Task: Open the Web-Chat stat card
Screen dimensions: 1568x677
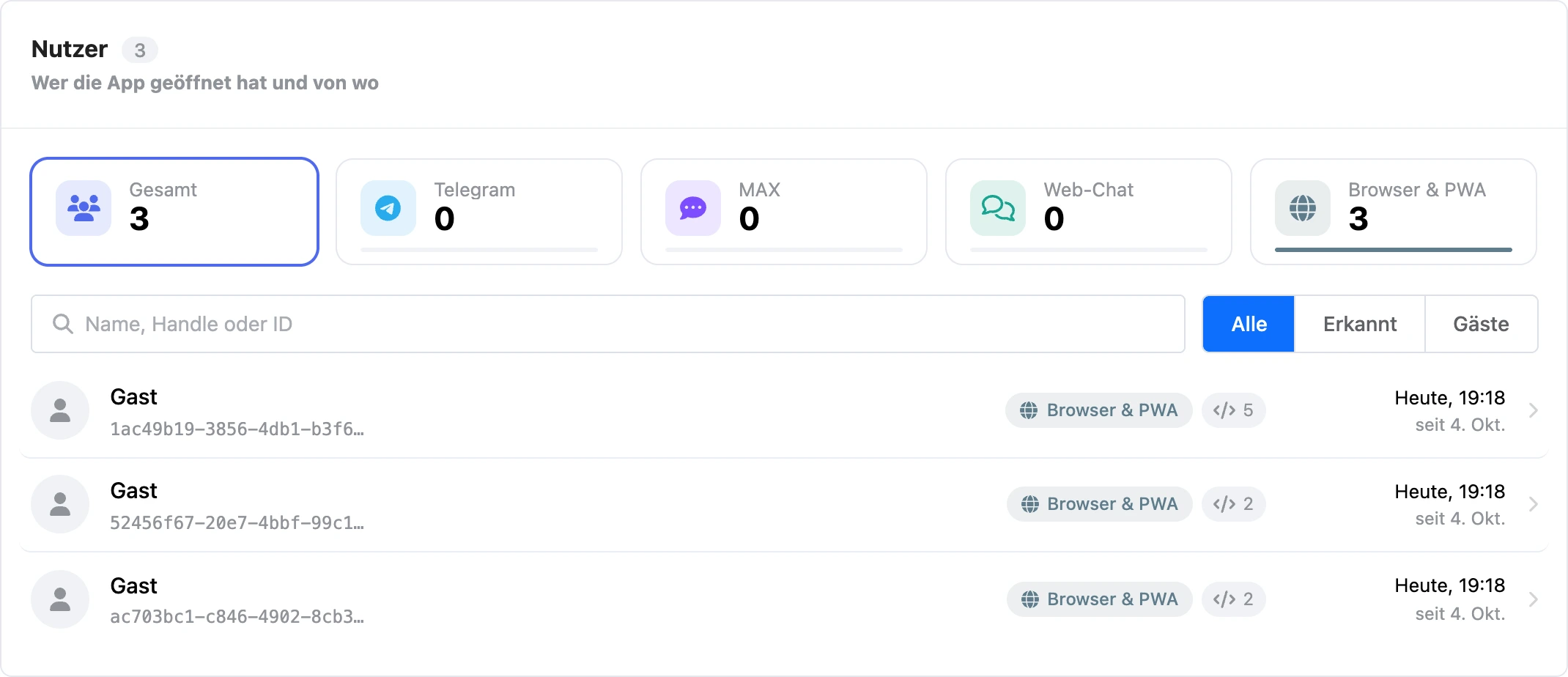Action: (1089, 212)
